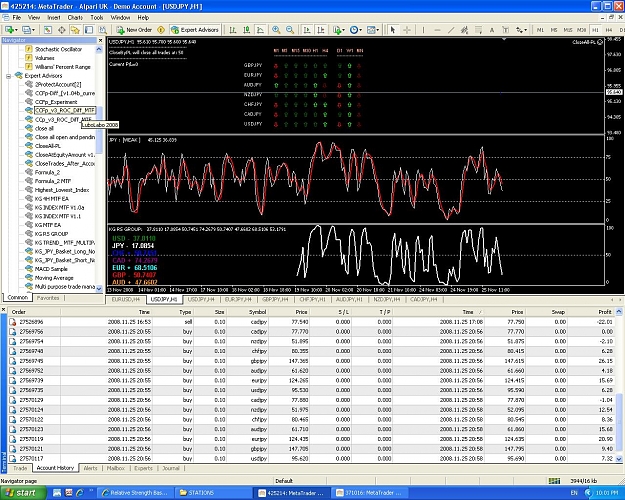This screenshot has height=500, width=625.
Task: Open the Indicators list dropdown
Action: 344,30
